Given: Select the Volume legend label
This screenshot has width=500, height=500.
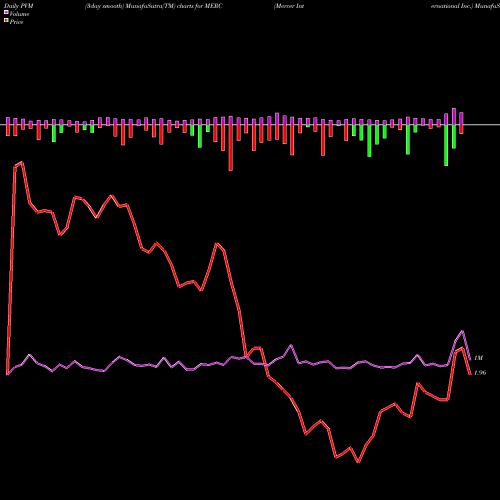Looking at the screenshot, I should pyautogui.click(x=19, y=14).
